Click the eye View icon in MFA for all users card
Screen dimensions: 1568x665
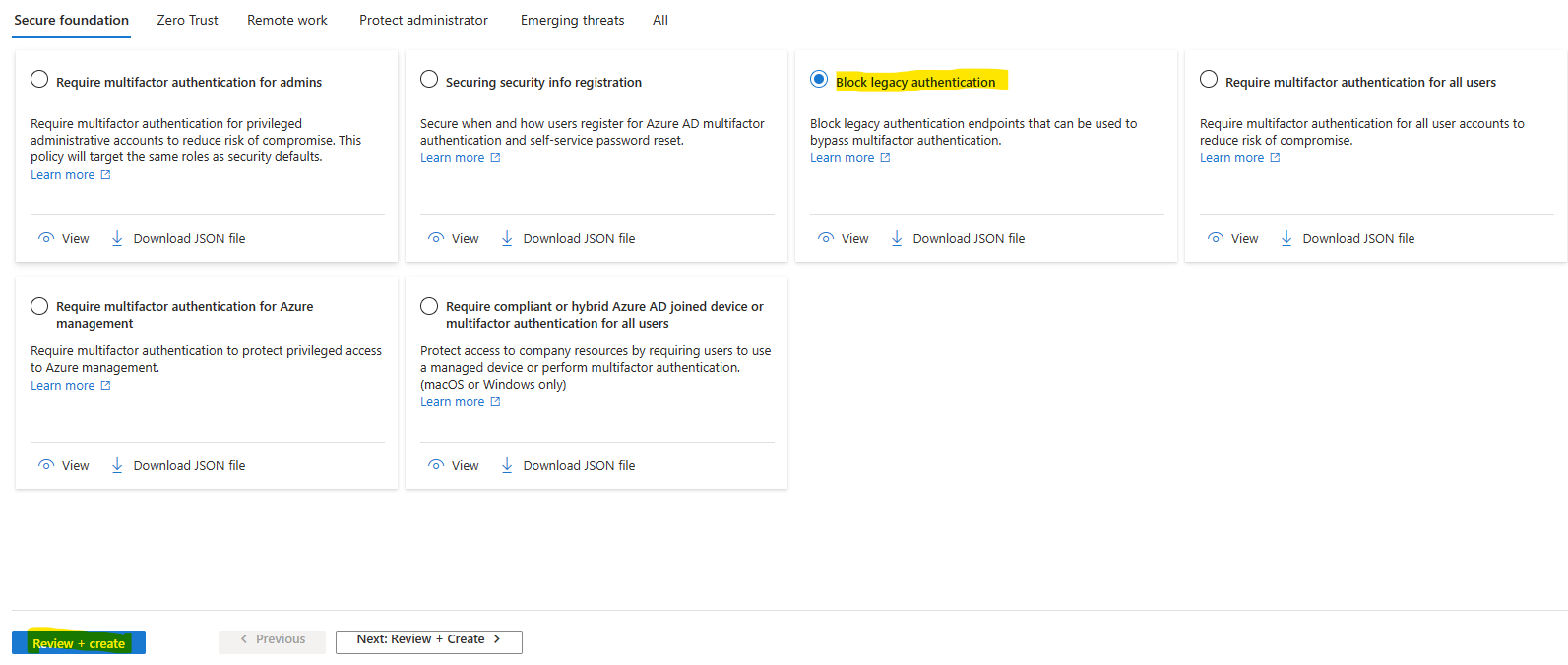(x=1216, y=238)
